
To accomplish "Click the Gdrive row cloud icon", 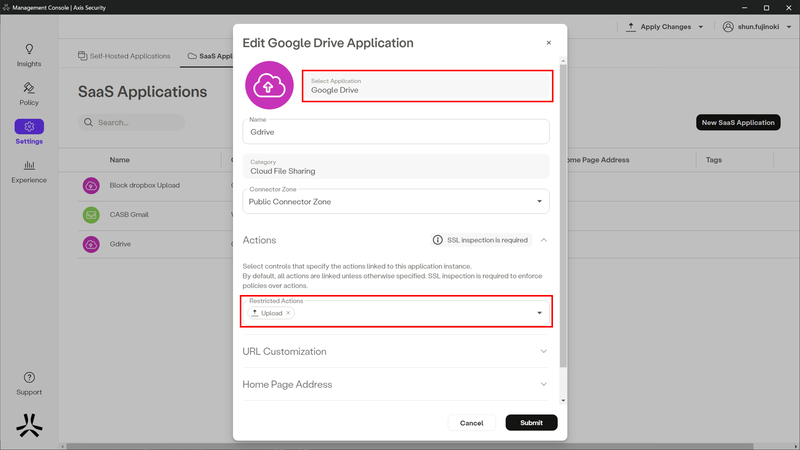I will [91, 244].
